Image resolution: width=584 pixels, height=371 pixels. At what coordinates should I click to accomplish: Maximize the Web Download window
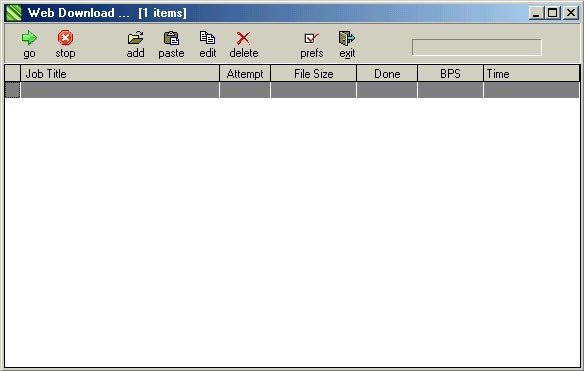[x=553, y=13]
